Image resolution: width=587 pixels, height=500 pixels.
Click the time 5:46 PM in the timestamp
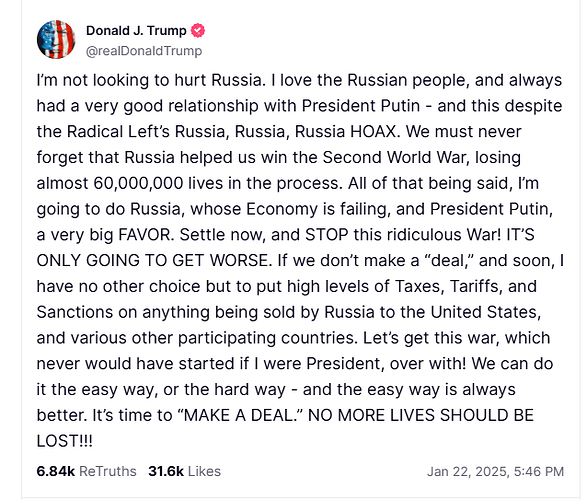point(539,472)
